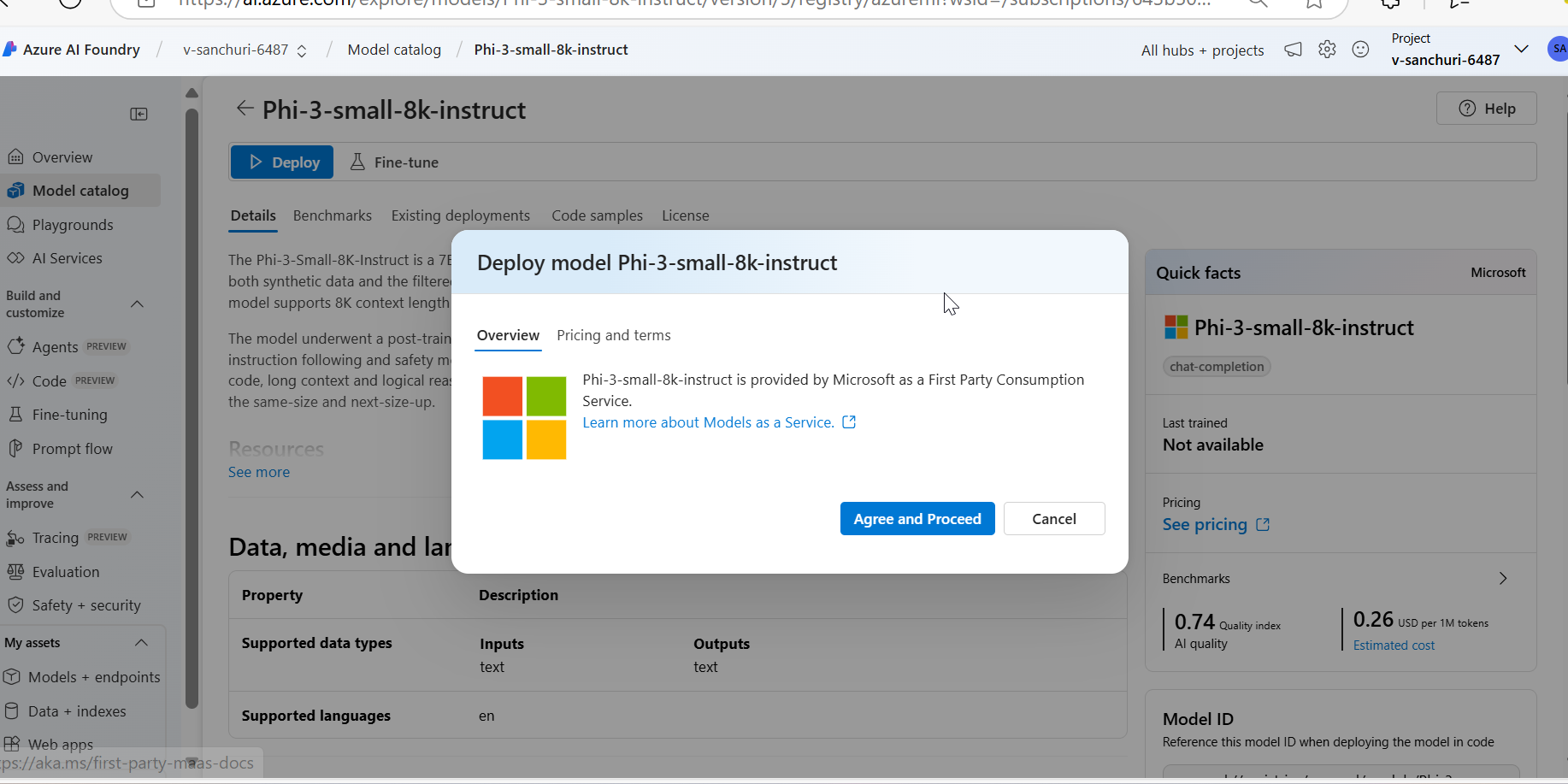1568x784 pixels.
Task: Select the Details tab
Action: 253,215
